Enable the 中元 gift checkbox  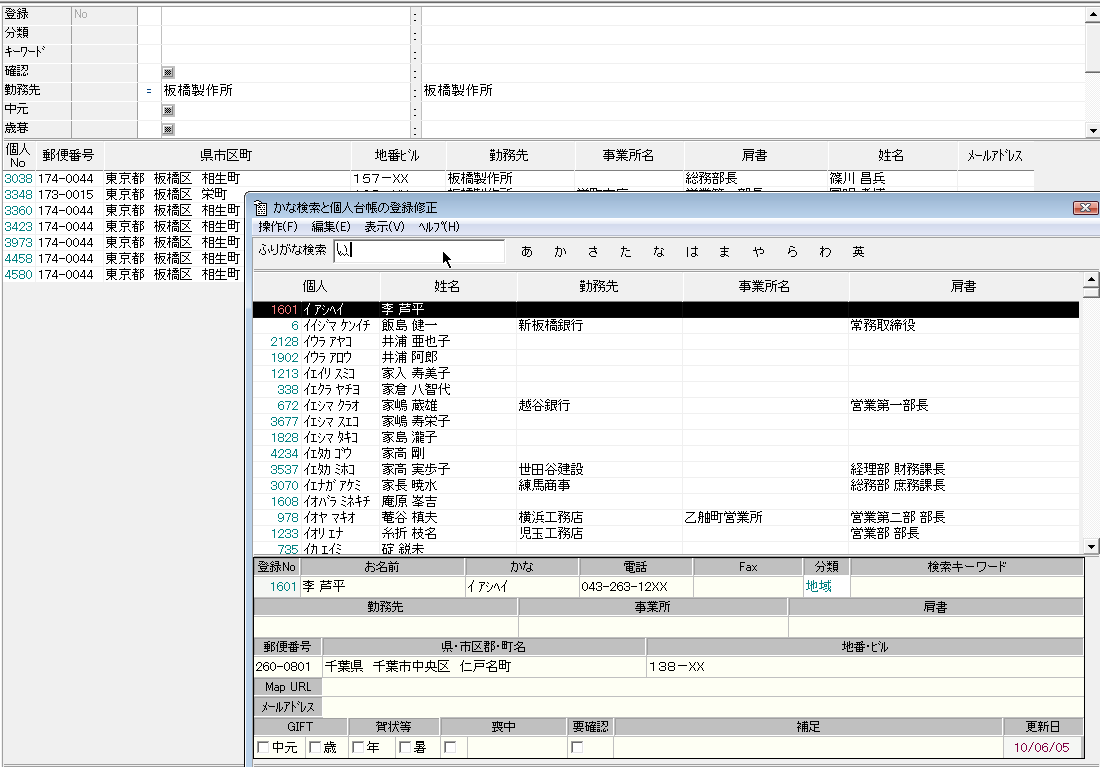click(x=263, y=747)
